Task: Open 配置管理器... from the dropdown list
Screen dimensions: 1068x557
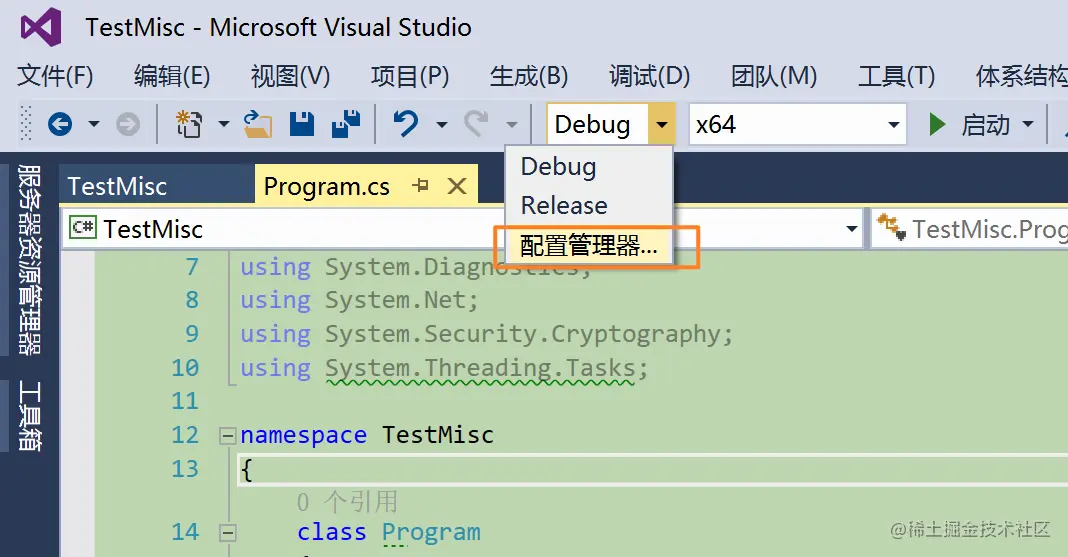Action: [x=588, y=245]
